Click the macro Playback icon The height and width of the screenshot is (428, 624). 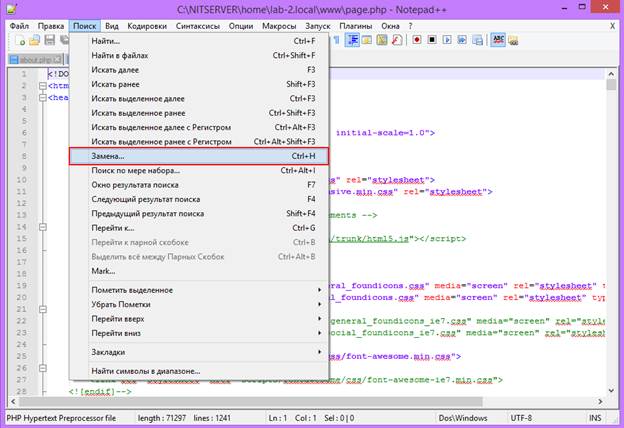point(447,40)
